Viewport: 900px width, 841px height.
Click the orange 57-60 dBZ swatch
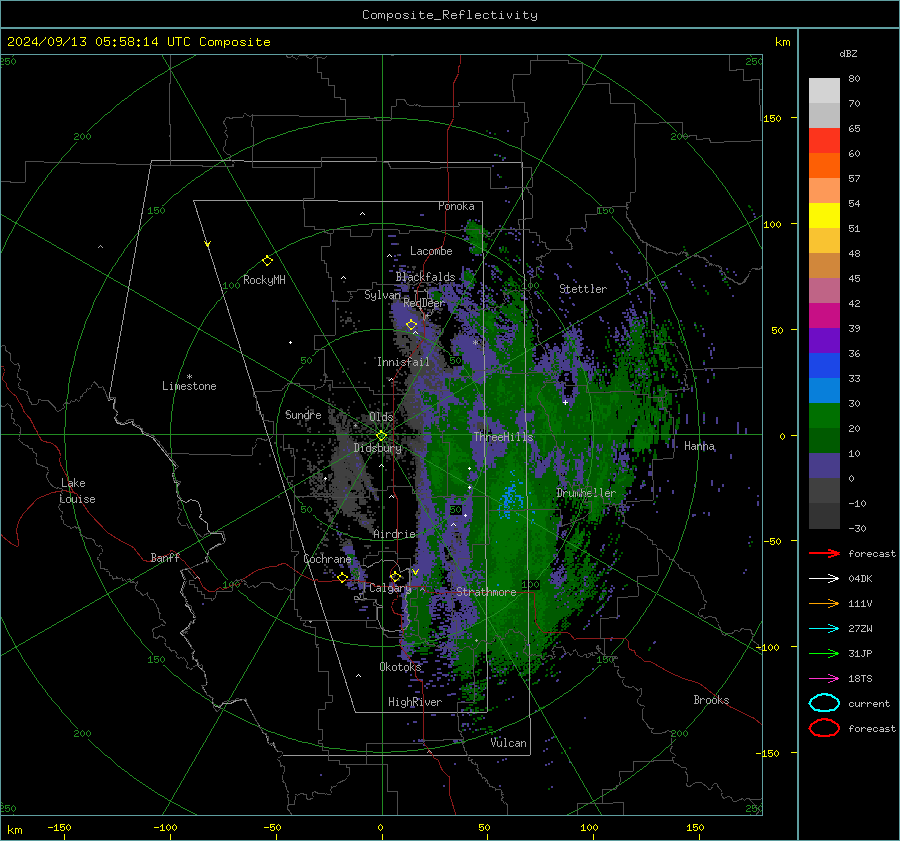click(x=824, y=165)
